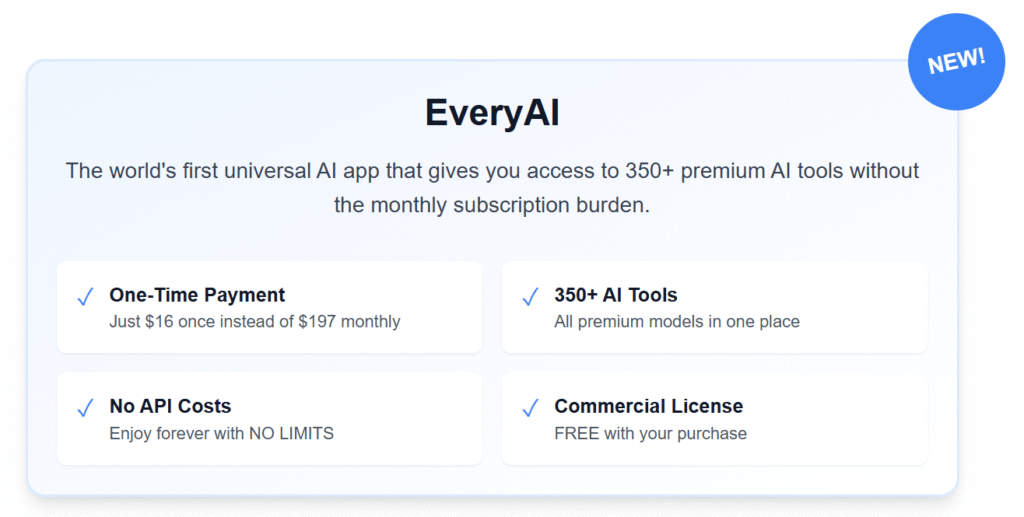Click 'Enjoy forever with NO LIMITS' text

(x=221, y=433)
